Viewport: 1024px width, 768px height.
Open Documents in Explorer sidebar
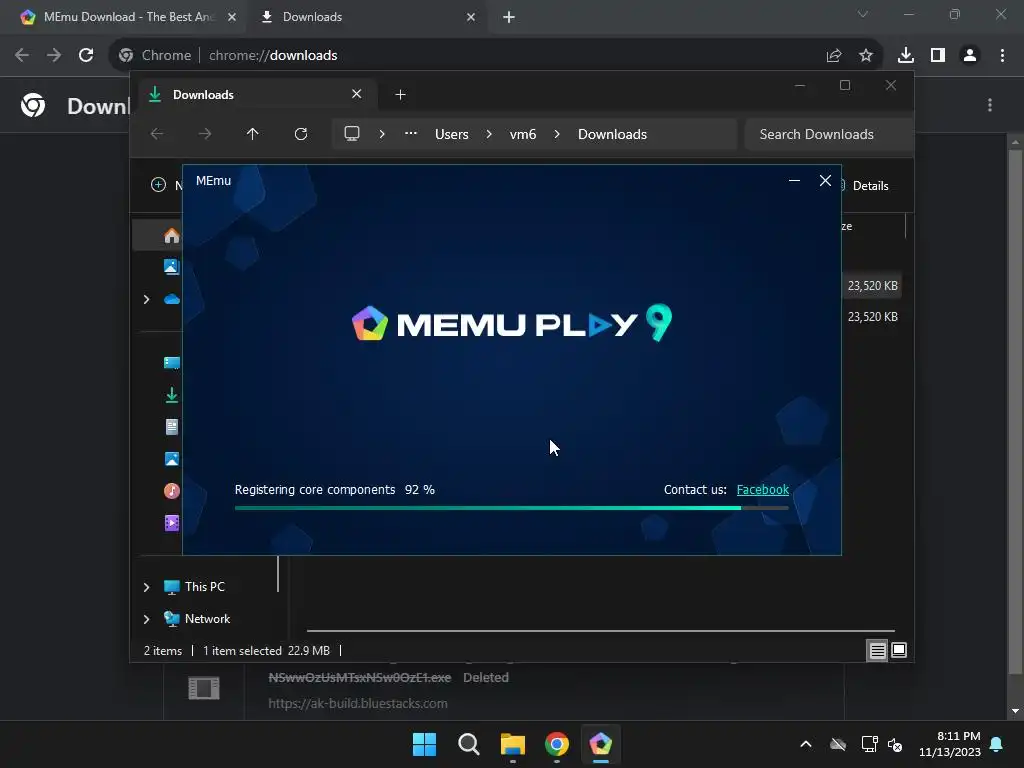172,427
